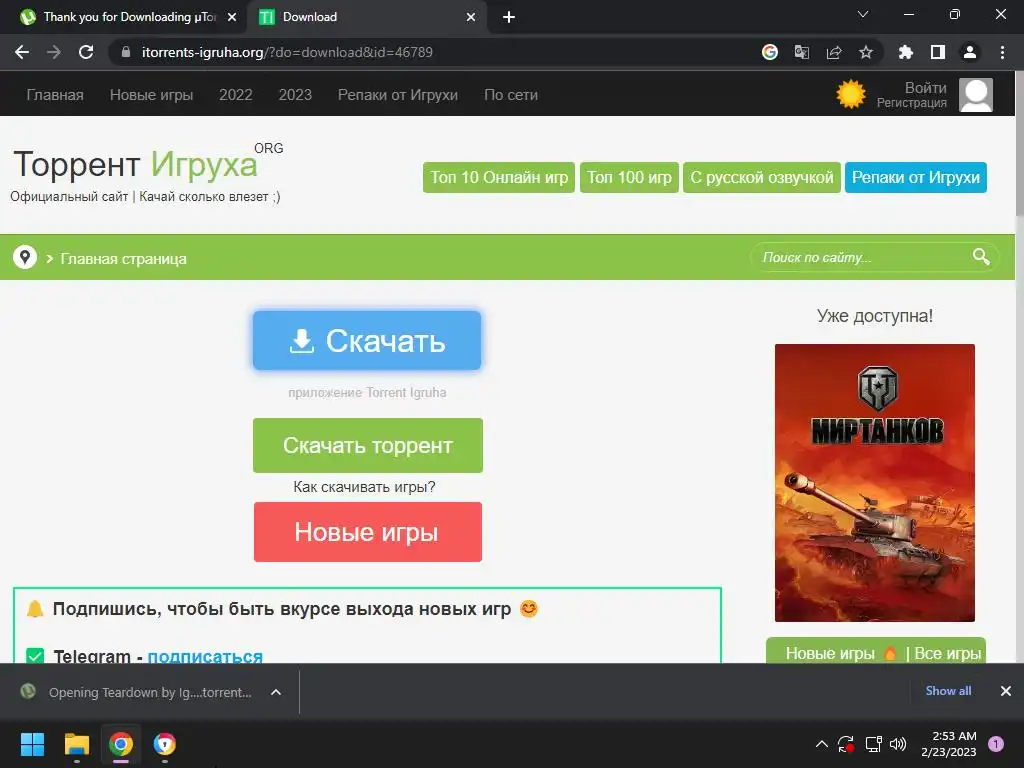Screen dimensions: 1024x768
Task: Click the search magnifier icon
Action: coord(981,257)
